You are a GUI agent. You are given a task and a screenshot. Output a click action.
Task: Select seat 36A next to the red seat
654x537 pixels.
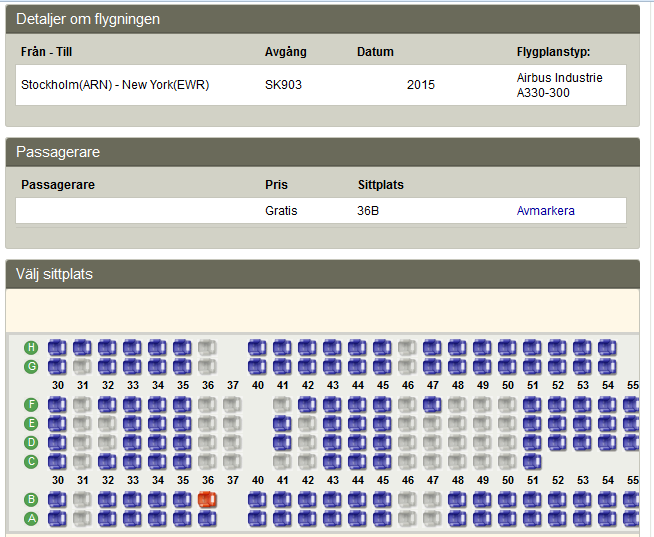point(207,517)
